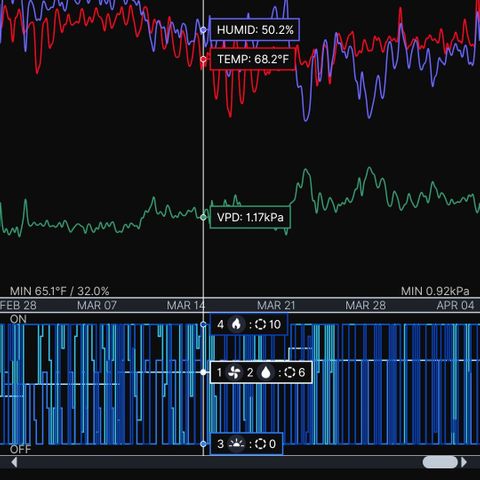Click the green VPD data point on cursor line

(203, 217)
